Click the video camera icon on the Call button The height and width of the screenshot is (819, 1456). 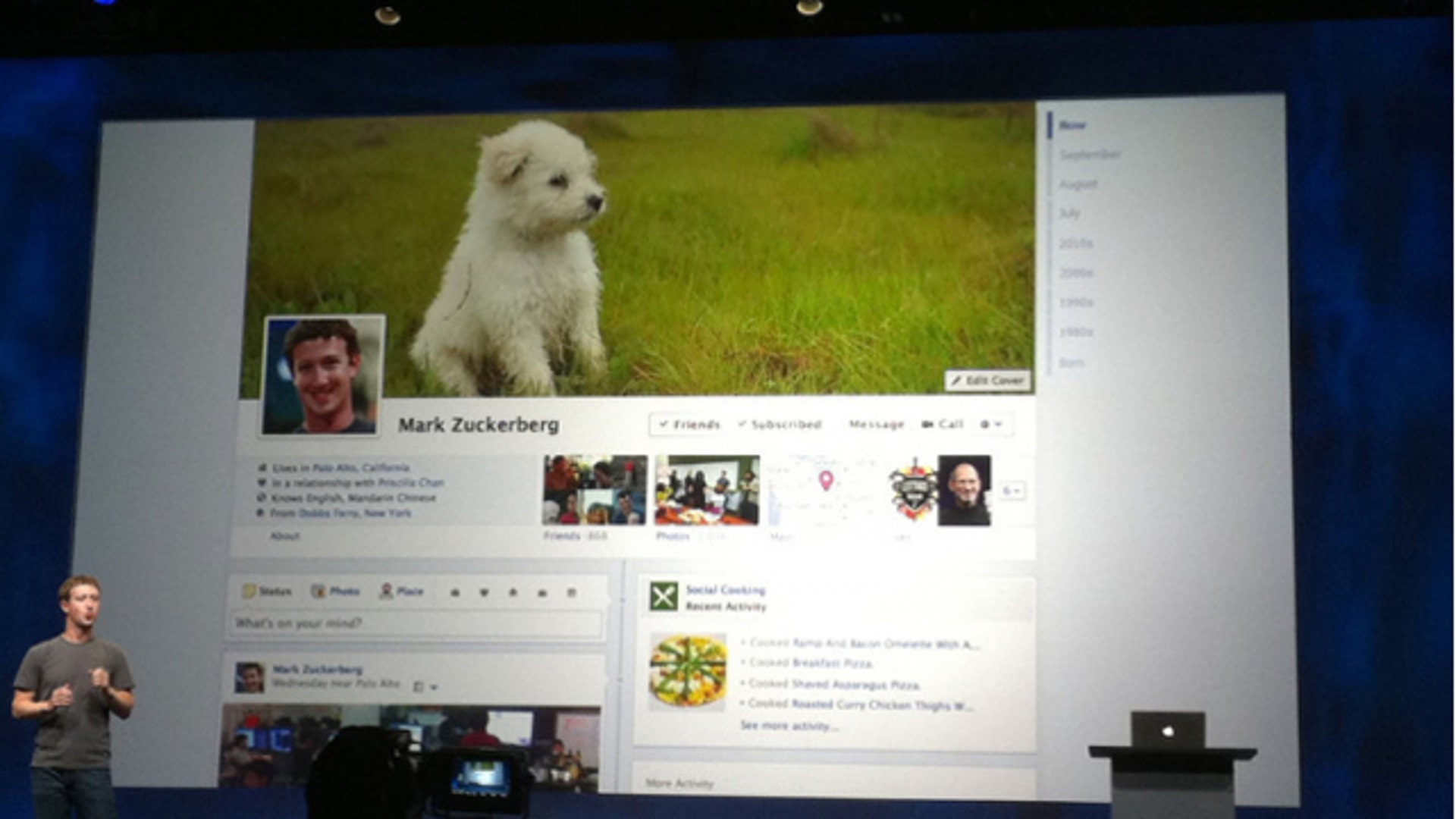pos(929,425)
